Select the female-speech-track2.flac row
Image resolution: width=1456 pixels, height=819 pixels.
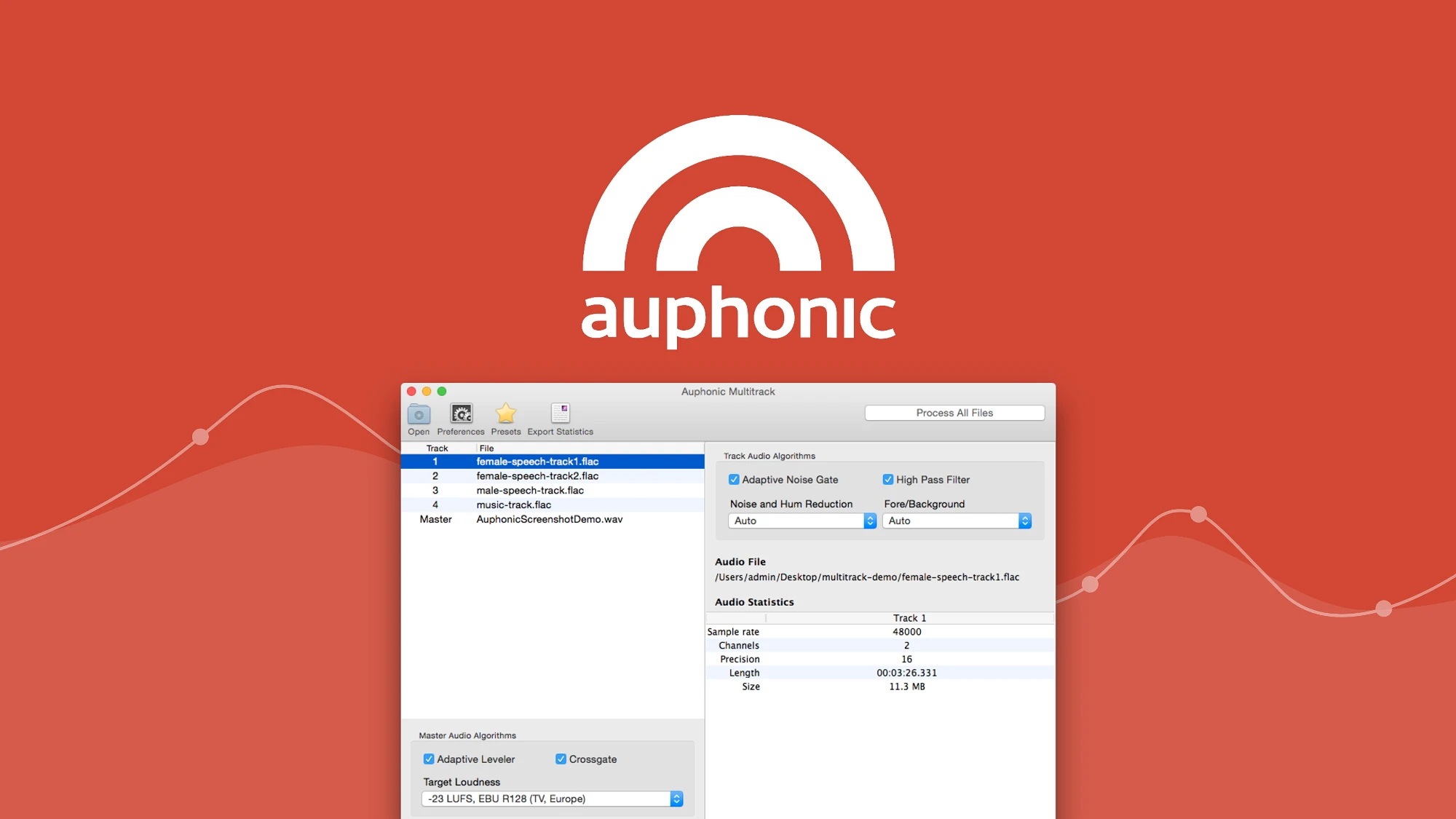tap(537, 476)
